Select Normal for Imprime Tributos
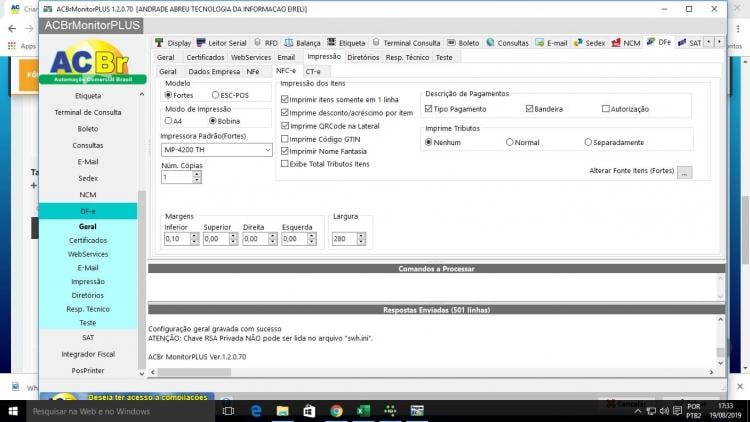Image resolution: width=750 pixels, height=422 pixels. click(509, 143)
